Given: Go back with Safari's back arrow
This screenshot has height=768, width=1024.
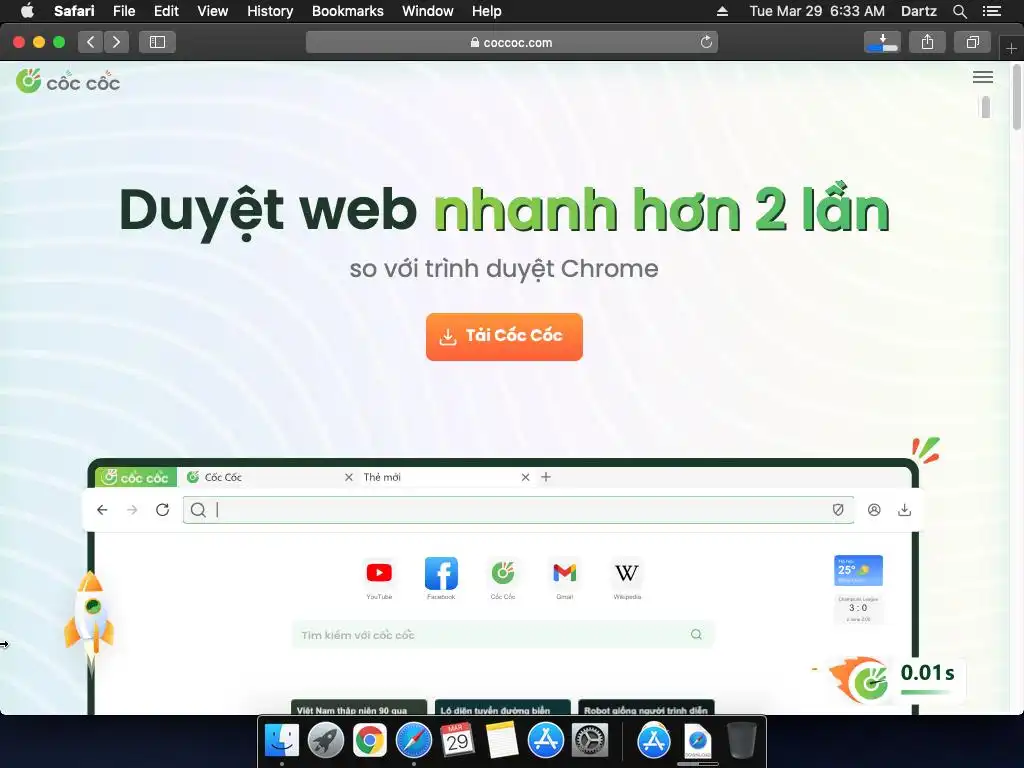Looking at the screenshot, I should 91,42.
